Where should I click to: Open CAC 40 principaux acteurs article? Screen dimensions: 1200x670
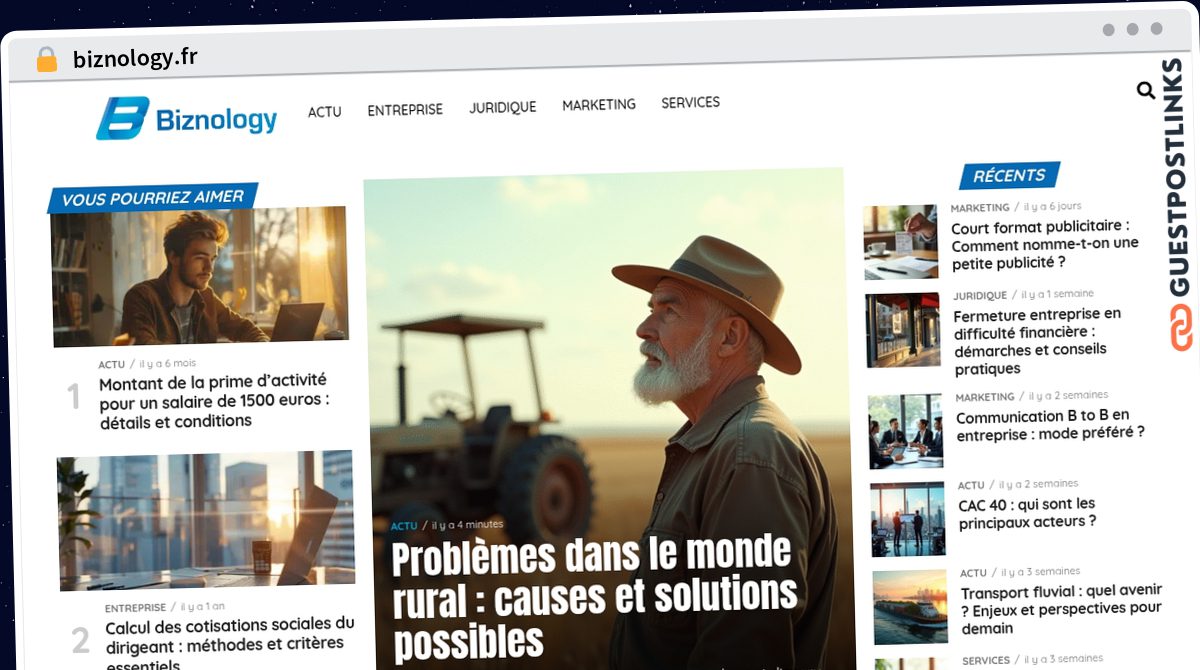click(1027, 512)
